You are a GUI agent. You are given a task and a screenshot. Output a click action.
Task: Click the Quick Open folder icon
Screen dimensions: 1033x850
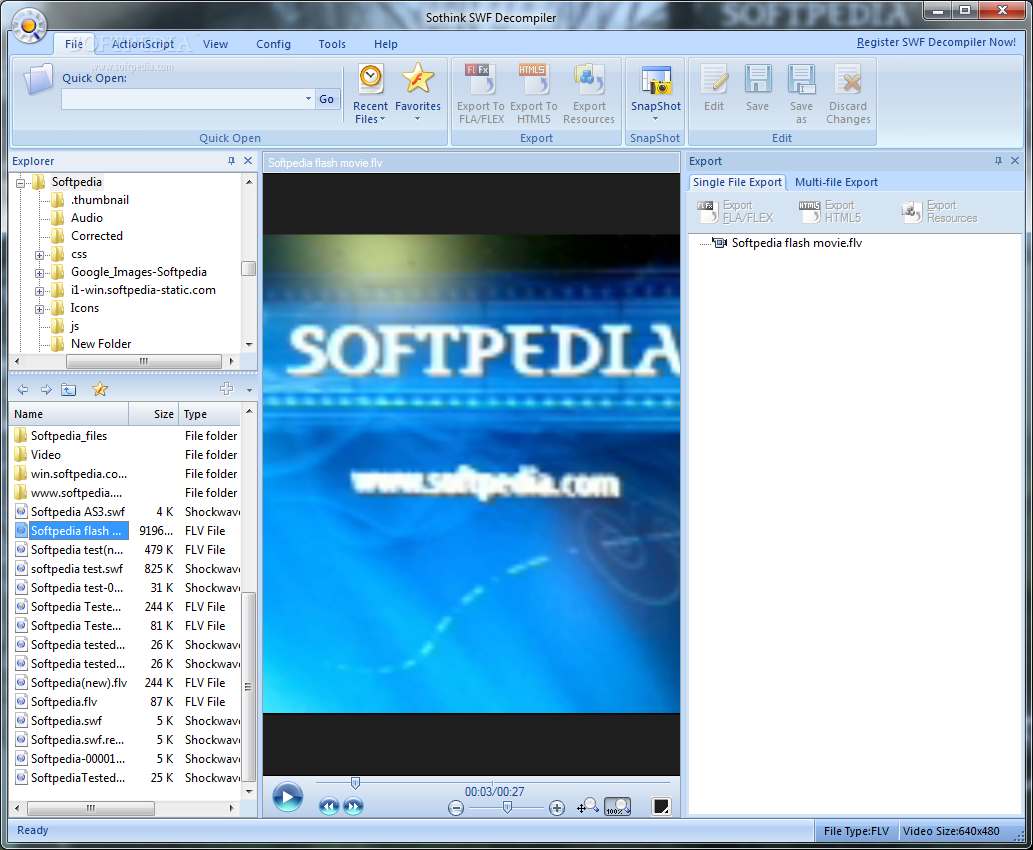point(38,80)
